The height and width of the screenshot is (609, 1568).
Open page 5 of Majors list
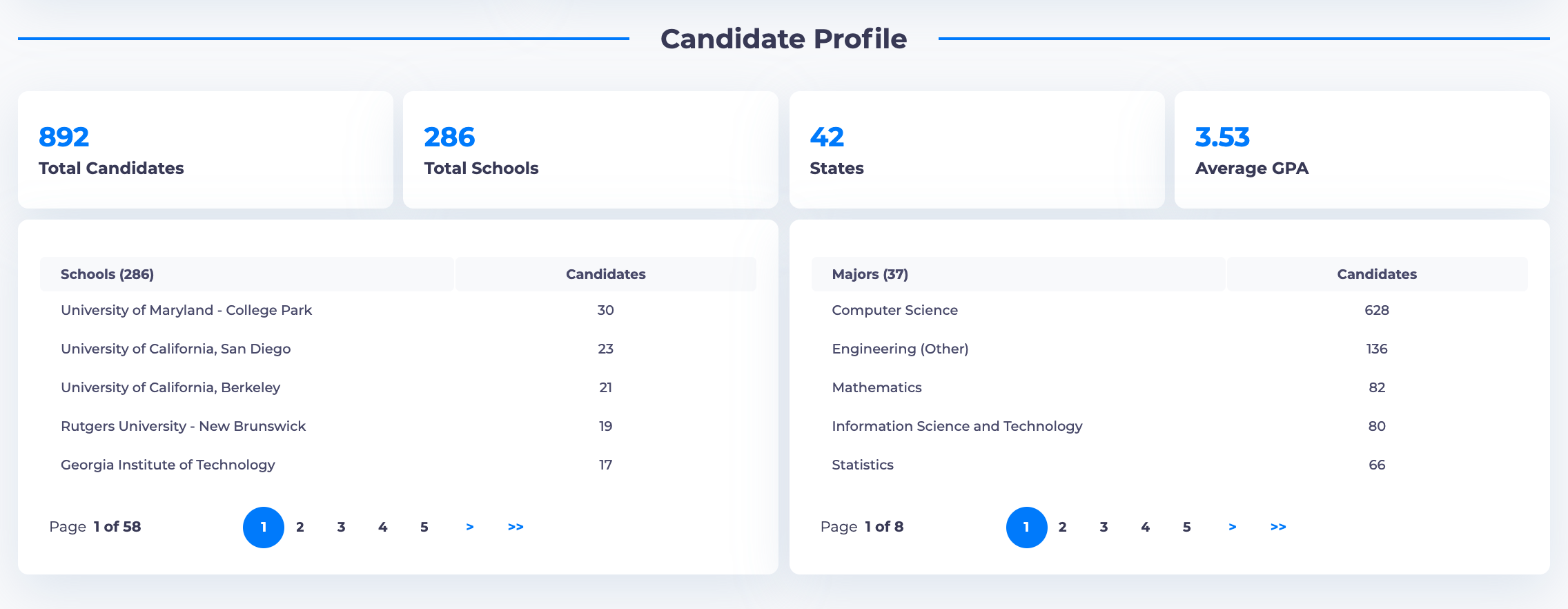click(1186, 527)
